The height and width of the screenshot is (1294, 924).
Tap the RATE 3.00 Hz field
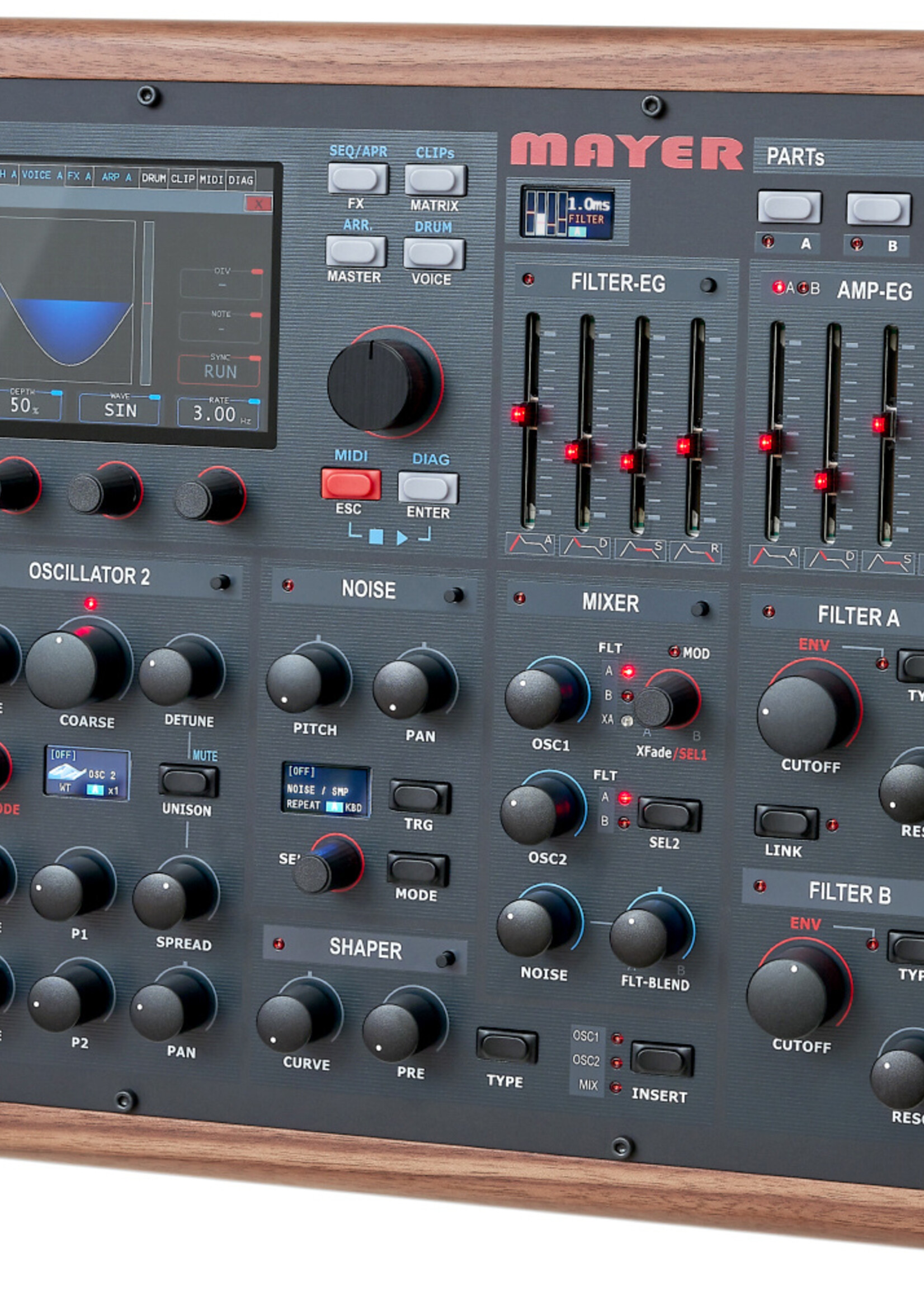(x=219, y=412)
